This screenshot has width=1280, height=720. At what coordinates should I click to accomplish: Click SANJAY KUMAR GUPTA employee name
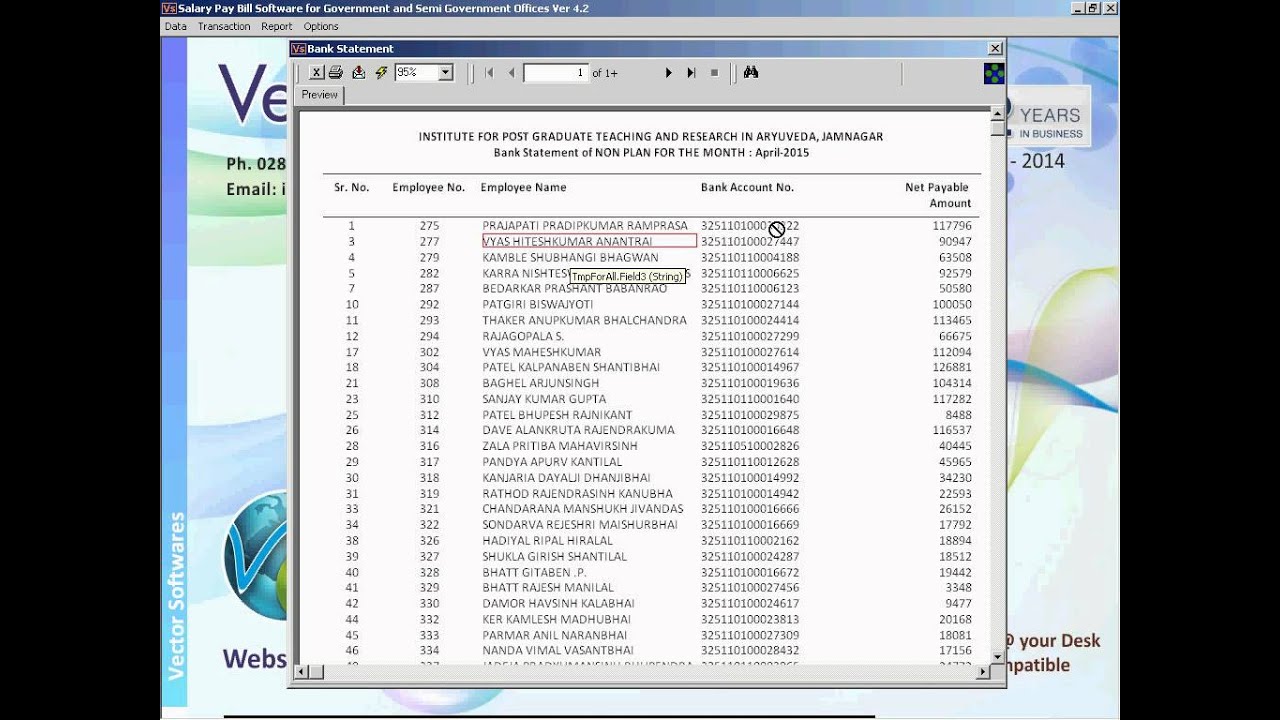pos(544,399)
